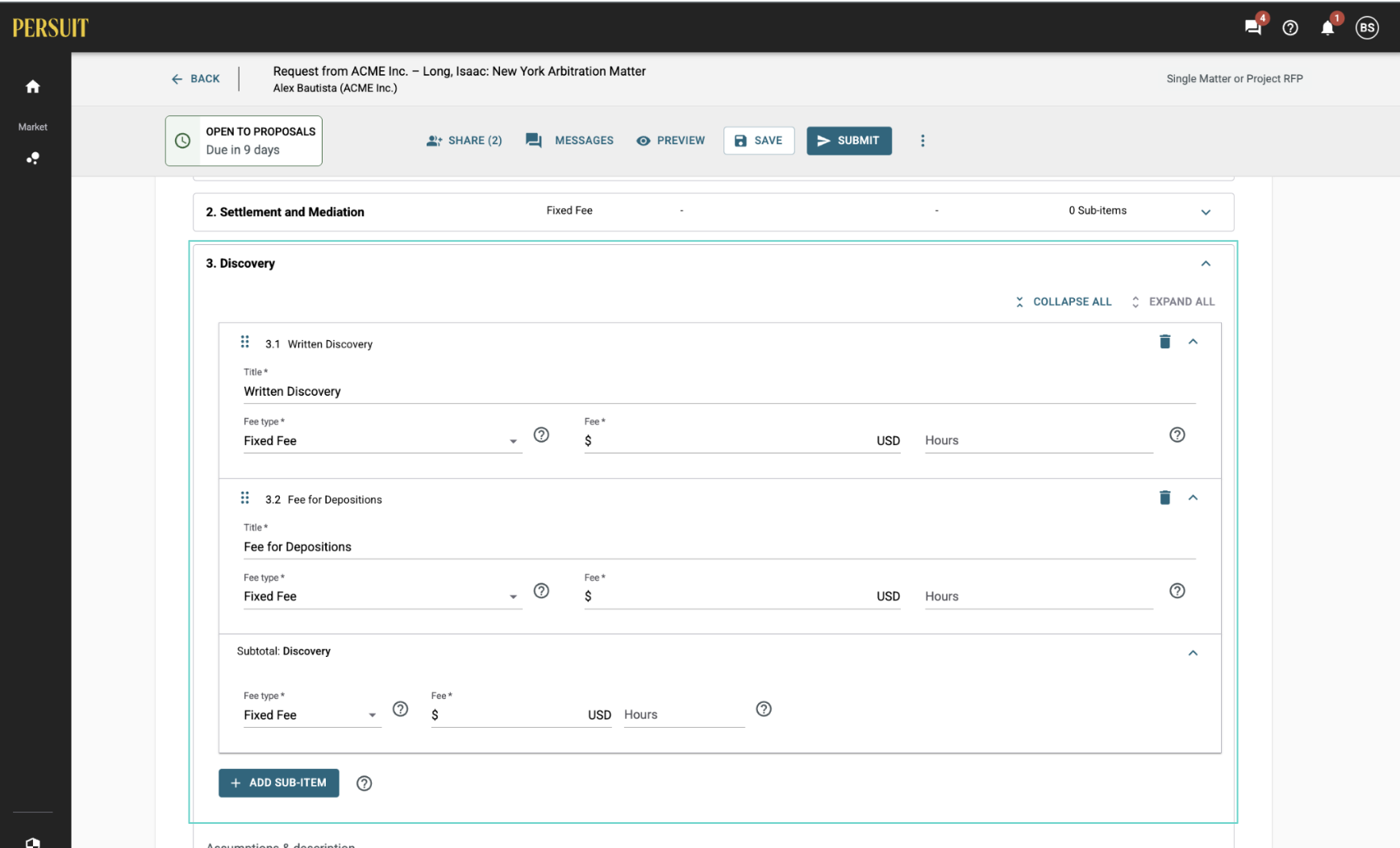Open the three-dot more options menu
The height and width of the screenshot is (848, 1400).
point(923,140)
